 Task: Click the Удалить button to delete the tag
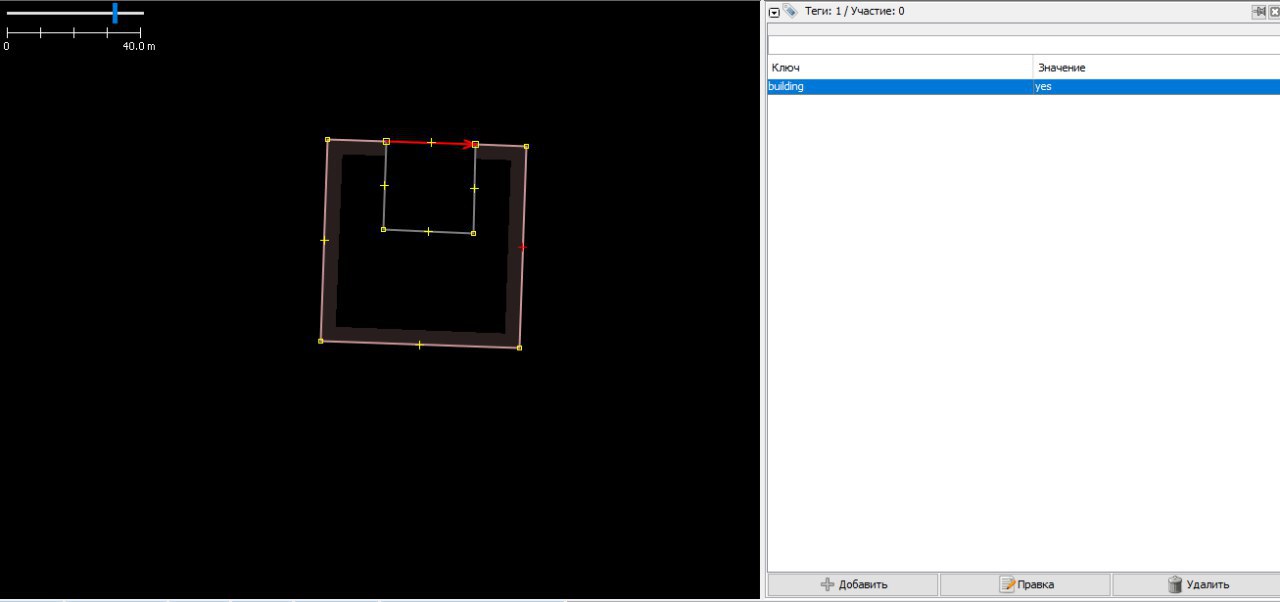point(1197,584)
